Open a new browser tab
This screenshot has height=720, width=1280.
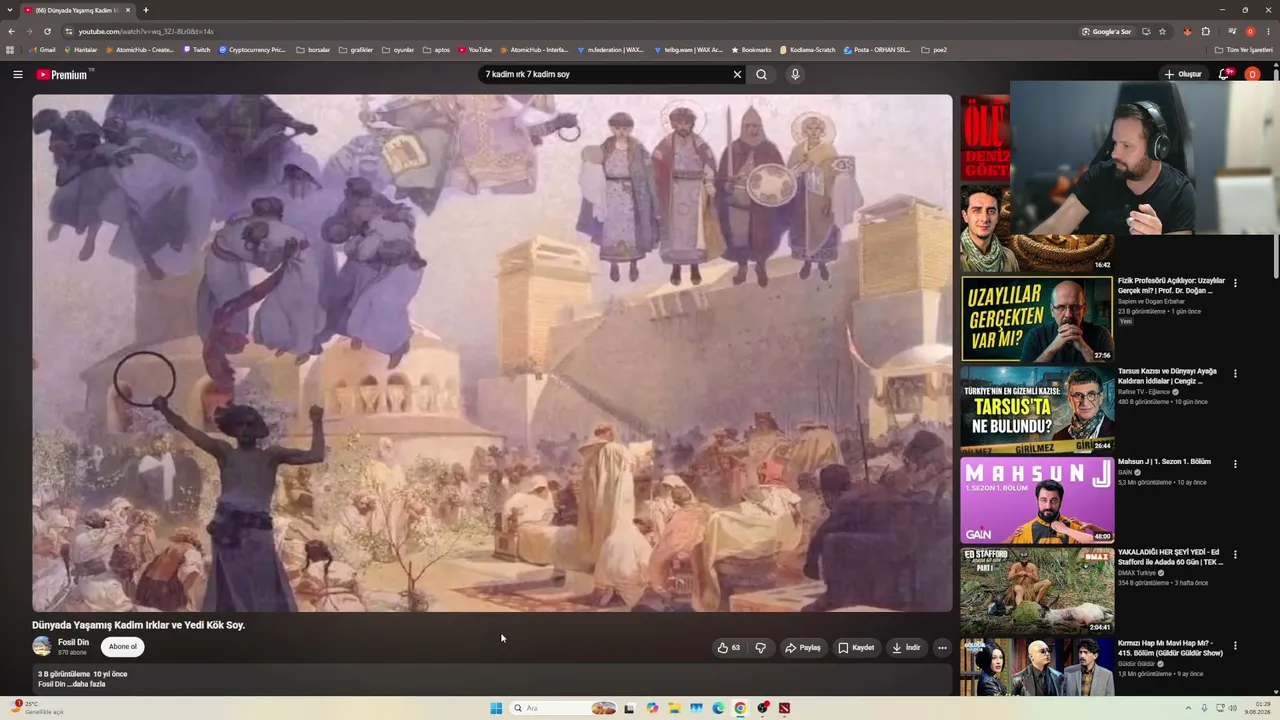[x=146, y=10]
